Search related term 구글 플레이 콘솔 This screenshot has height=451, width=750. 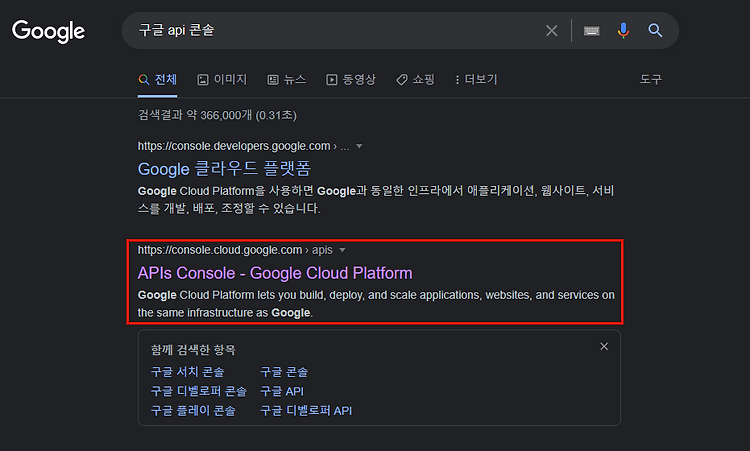pyautogui.click(x=193, y=411)
